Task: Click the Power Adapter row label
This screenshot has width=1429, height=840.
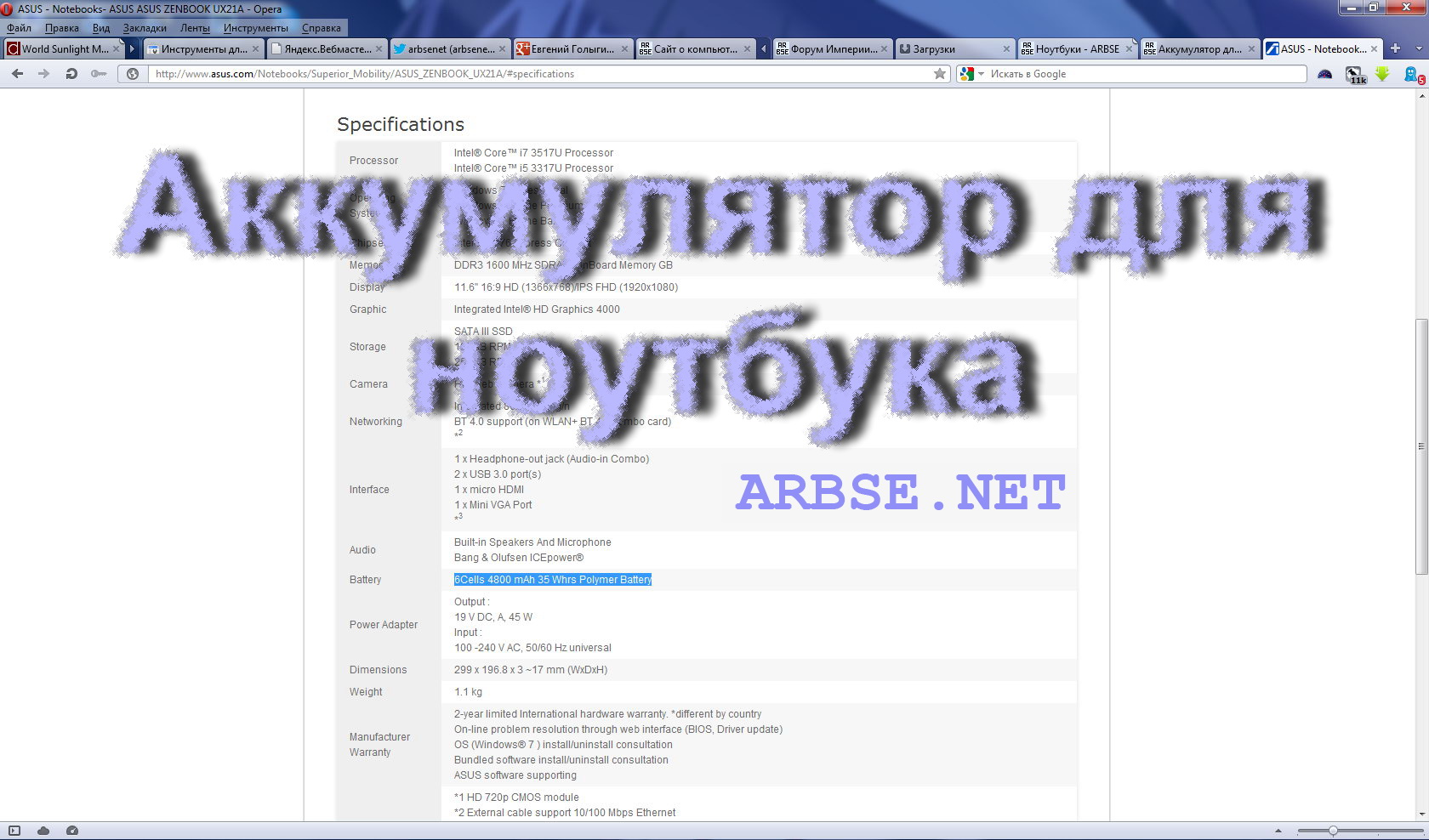Action: click(x=384, y=625)
